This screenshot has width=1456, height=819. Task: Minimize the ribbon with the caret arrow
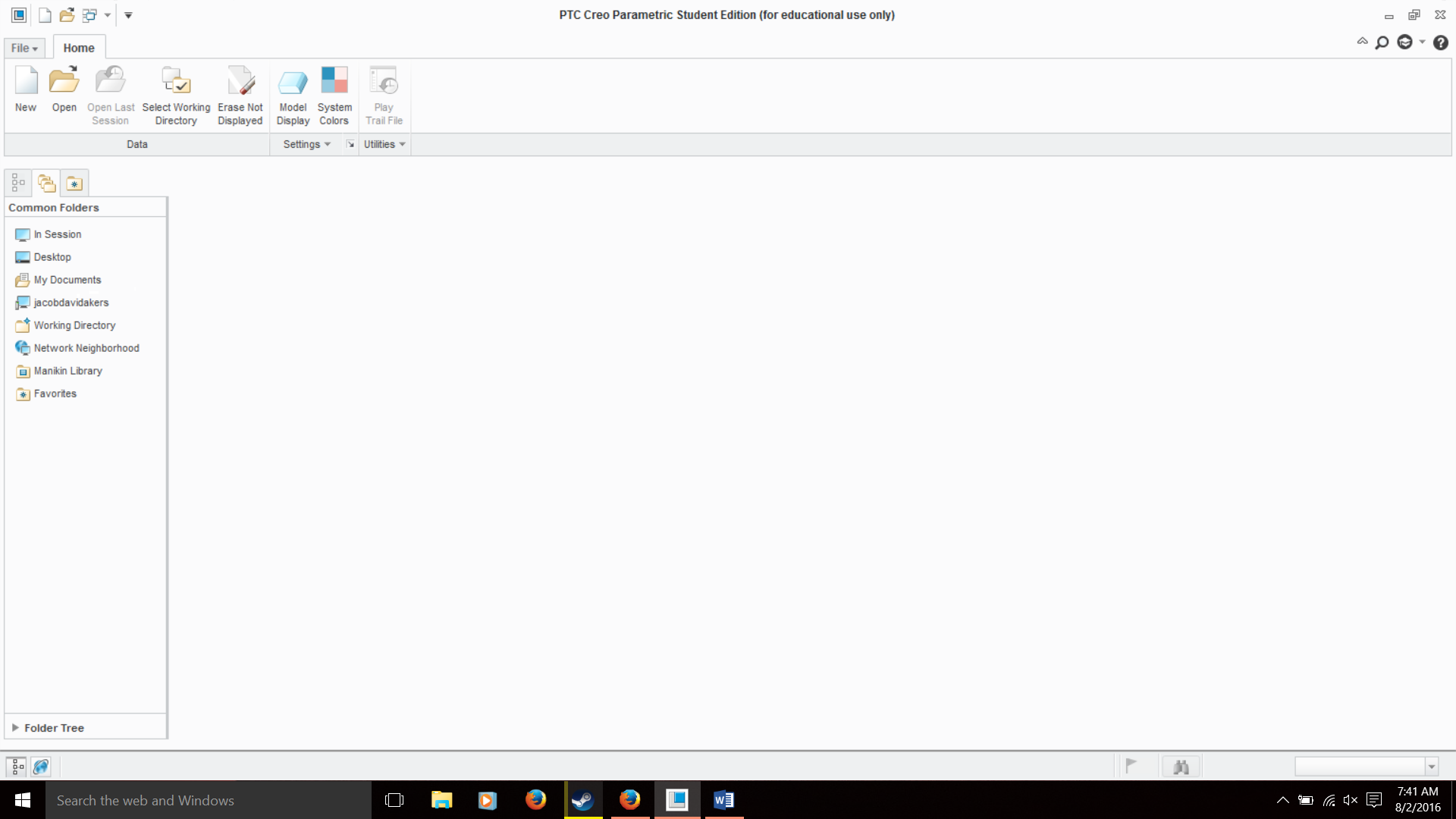[1362, 42]
